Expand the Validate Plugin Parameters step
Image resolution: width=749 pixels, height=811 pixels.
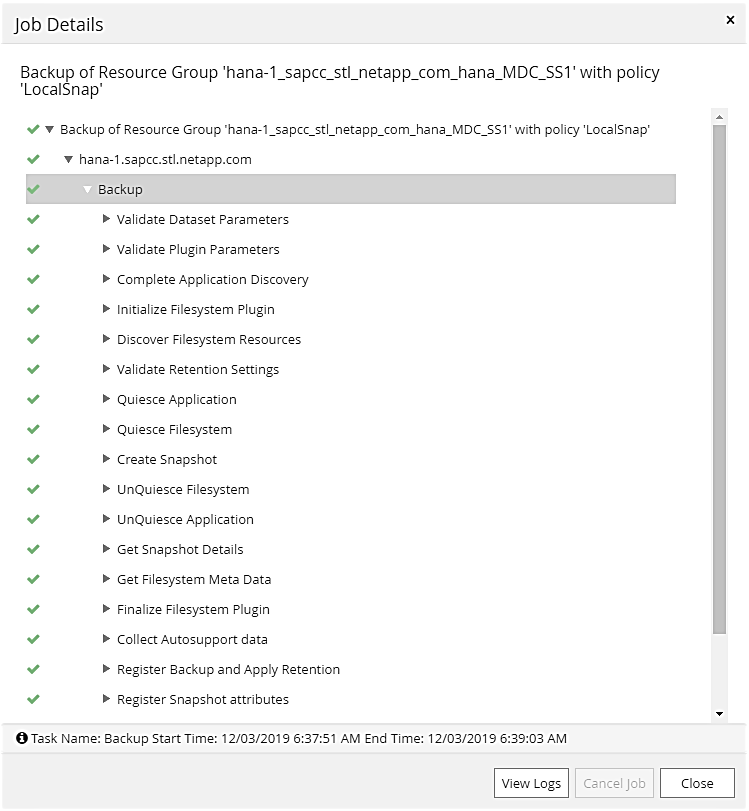tap(107, 249)
